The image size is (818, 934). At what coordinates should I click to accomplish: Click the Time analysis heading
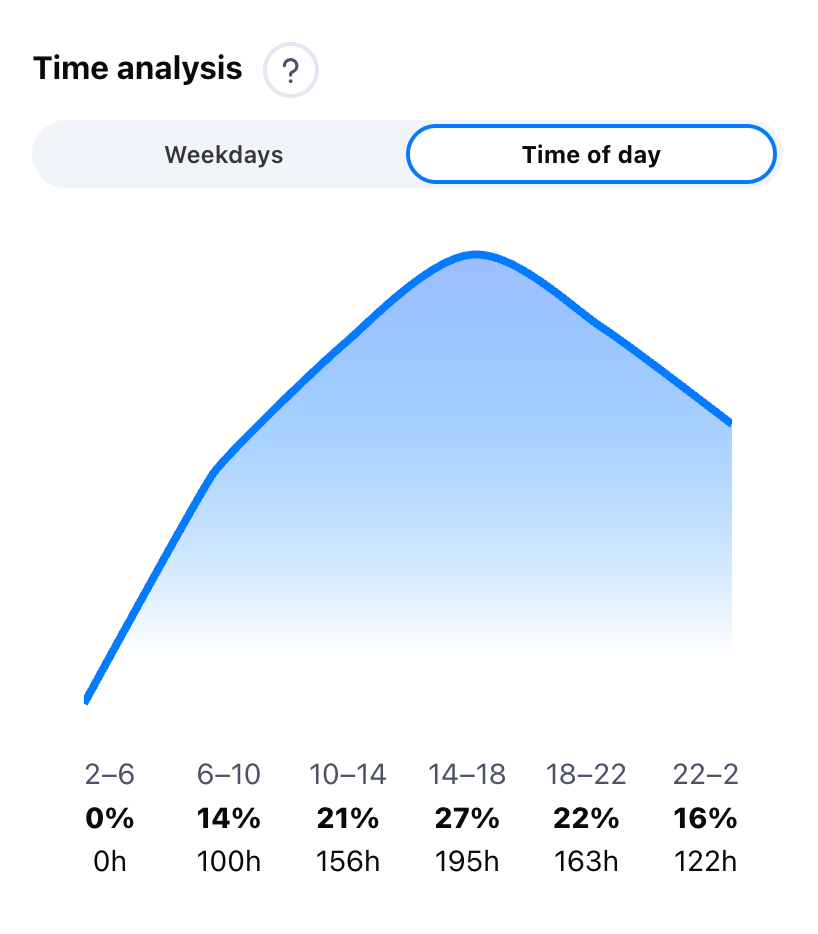[139, 68]
